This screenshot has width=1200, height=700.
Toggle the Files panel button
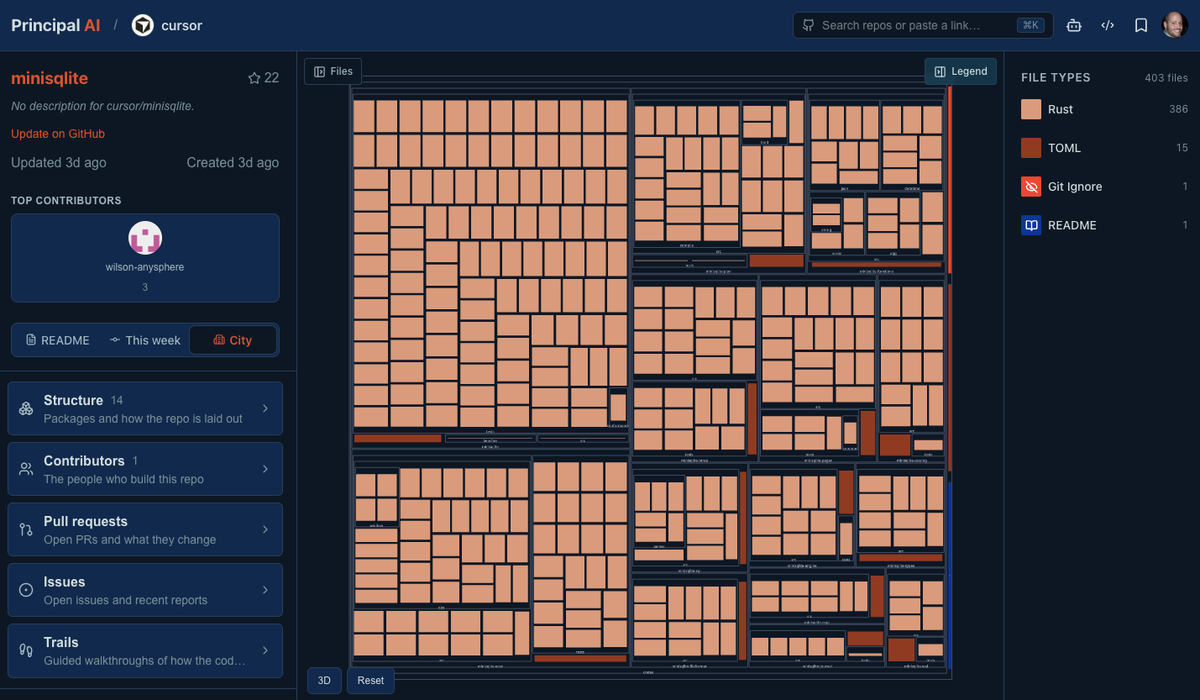tap(333, 71)
